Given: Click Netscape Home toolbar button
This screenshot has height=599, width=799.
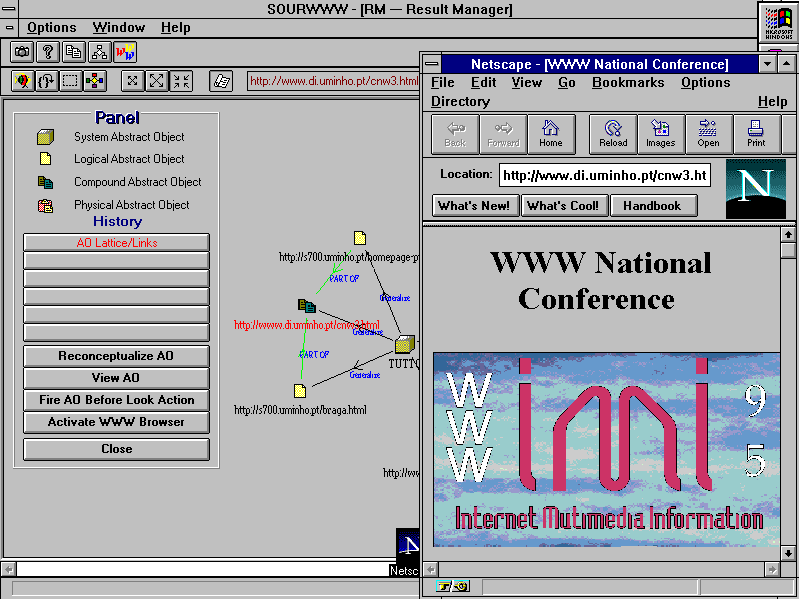Looking at the screenshot, I should 550,134.
